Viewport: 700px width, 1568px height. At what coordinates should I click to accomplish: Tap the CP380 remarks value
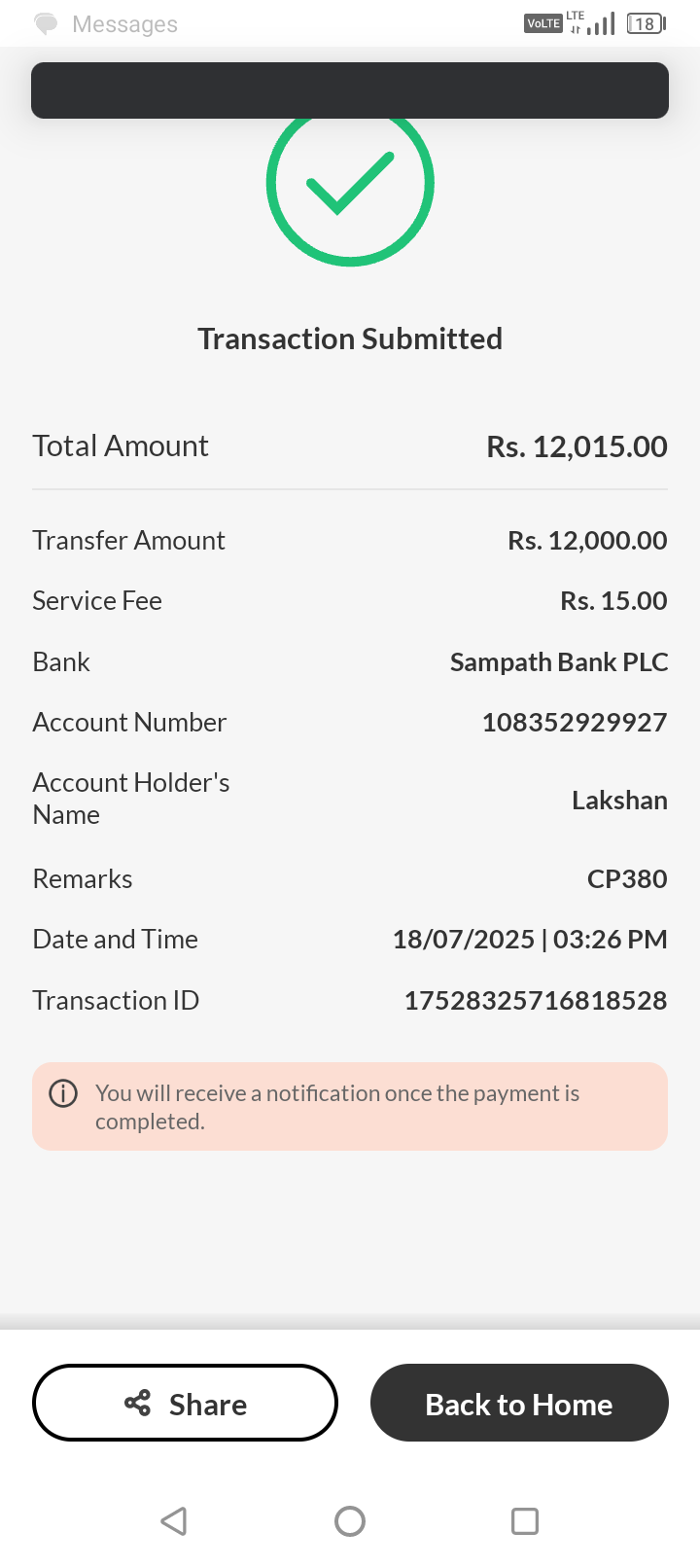(627, 878)
